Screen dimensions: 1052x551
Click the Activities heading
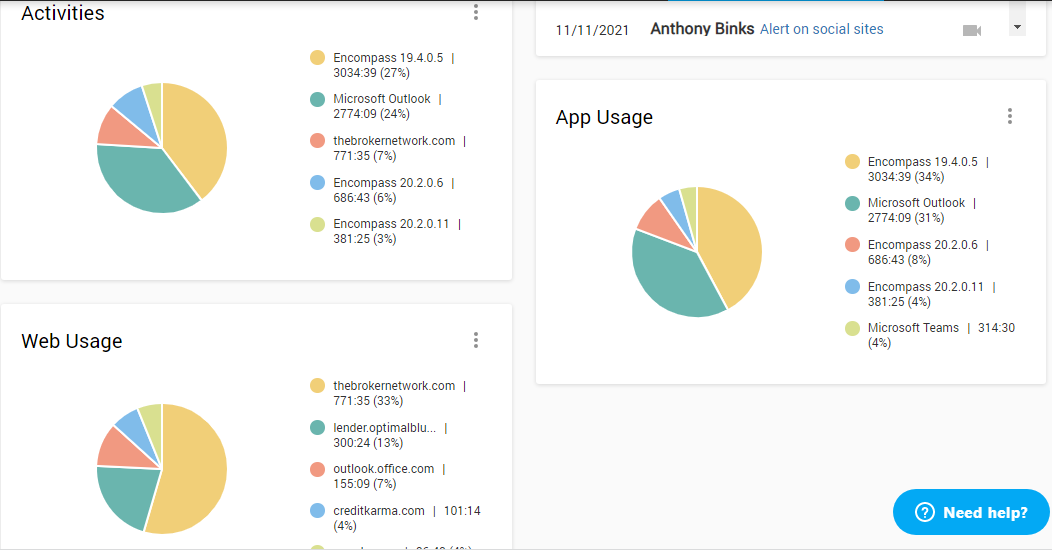pyautogui.click(x=63, y=13)
